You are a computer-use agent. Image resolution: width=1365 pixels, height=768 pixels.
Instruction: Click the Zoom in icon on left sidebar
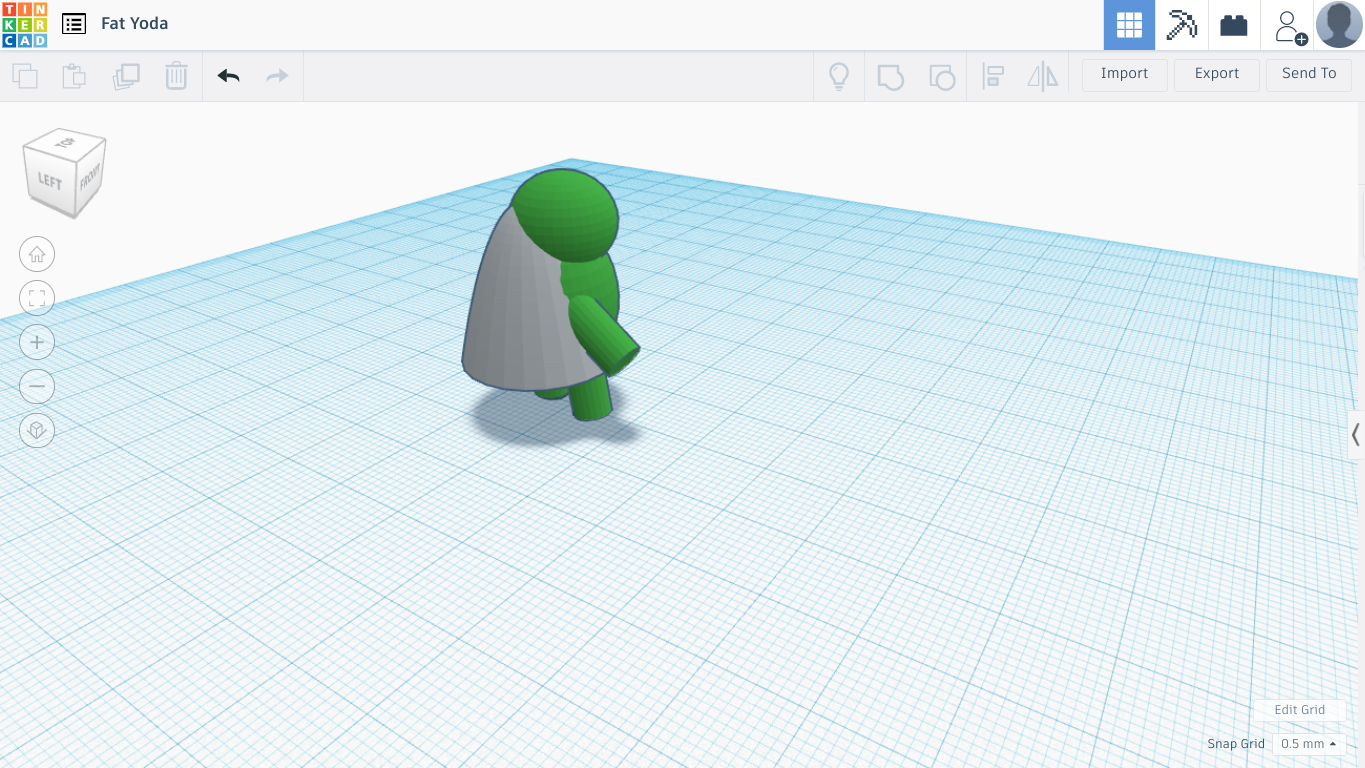[x=37, y=342]
